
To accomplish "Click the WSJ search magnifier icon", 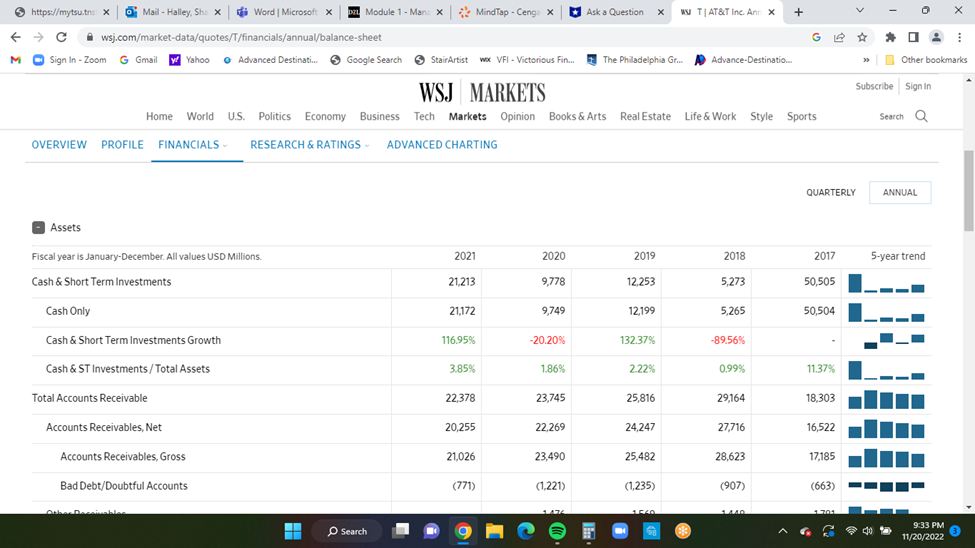I will click(x=922, y=116).
